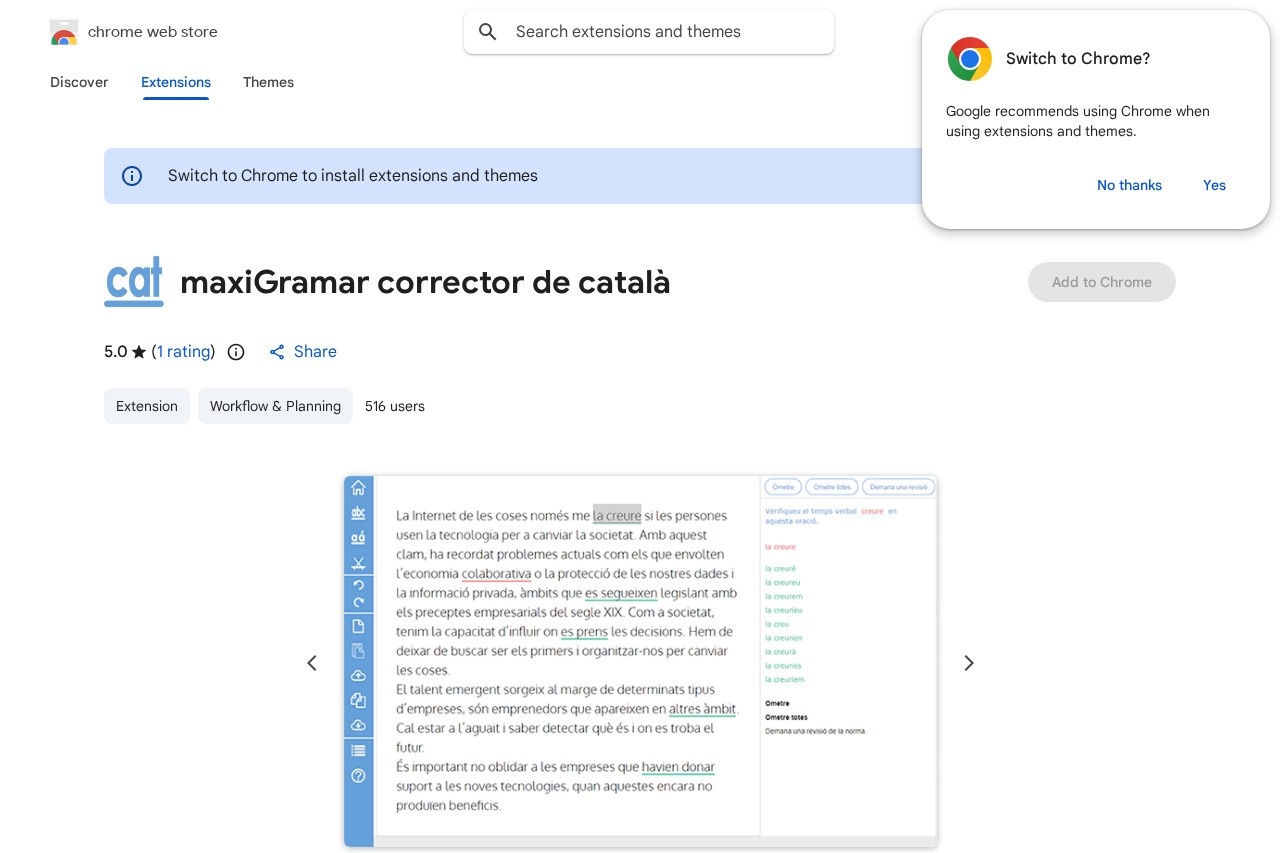Open the 1 rating link
Viewport: 1280px width, 853px height.
click(x=183, y=352)
